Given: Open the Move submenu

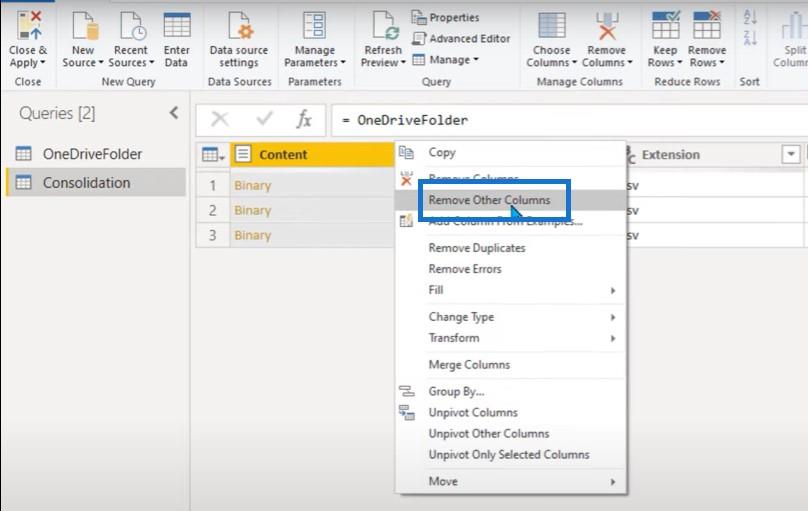Looking at the screenshot, I should click(x=511, y=482).
